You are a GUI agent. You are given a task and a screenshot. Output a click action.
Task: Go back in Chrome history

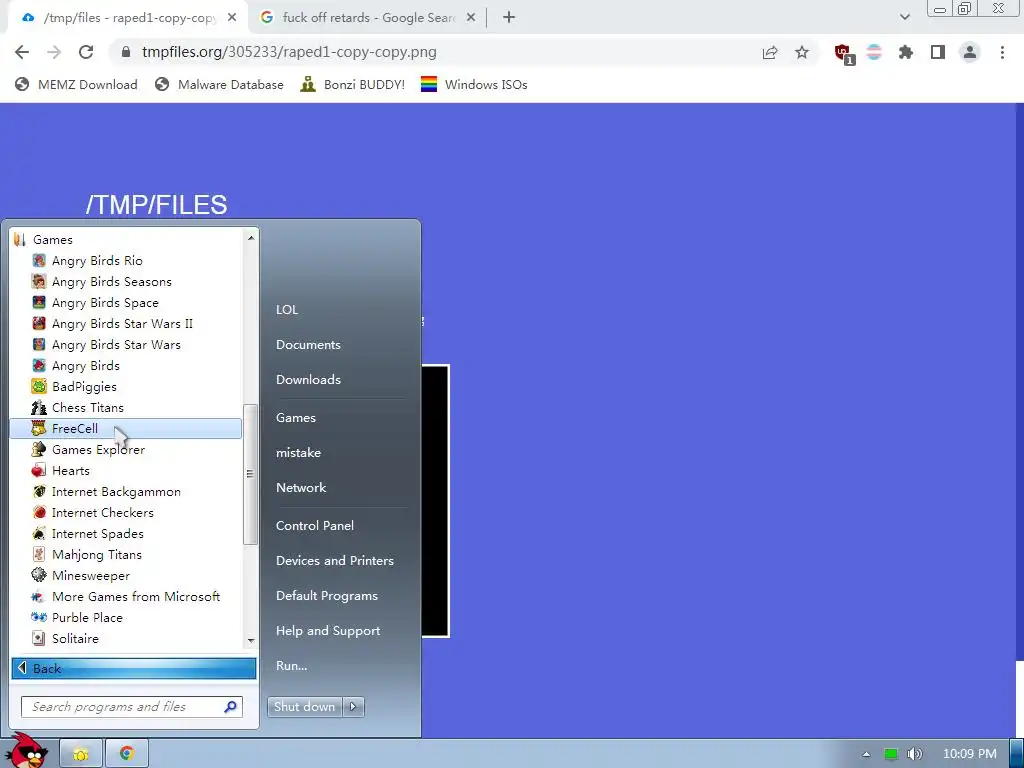click(x=22, y=52)
